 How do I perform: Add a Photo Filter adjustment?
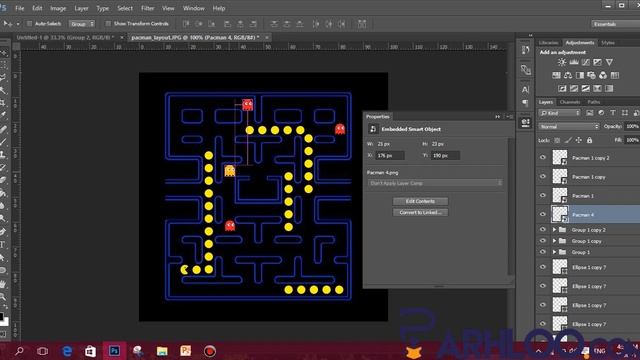coord(591,75)
